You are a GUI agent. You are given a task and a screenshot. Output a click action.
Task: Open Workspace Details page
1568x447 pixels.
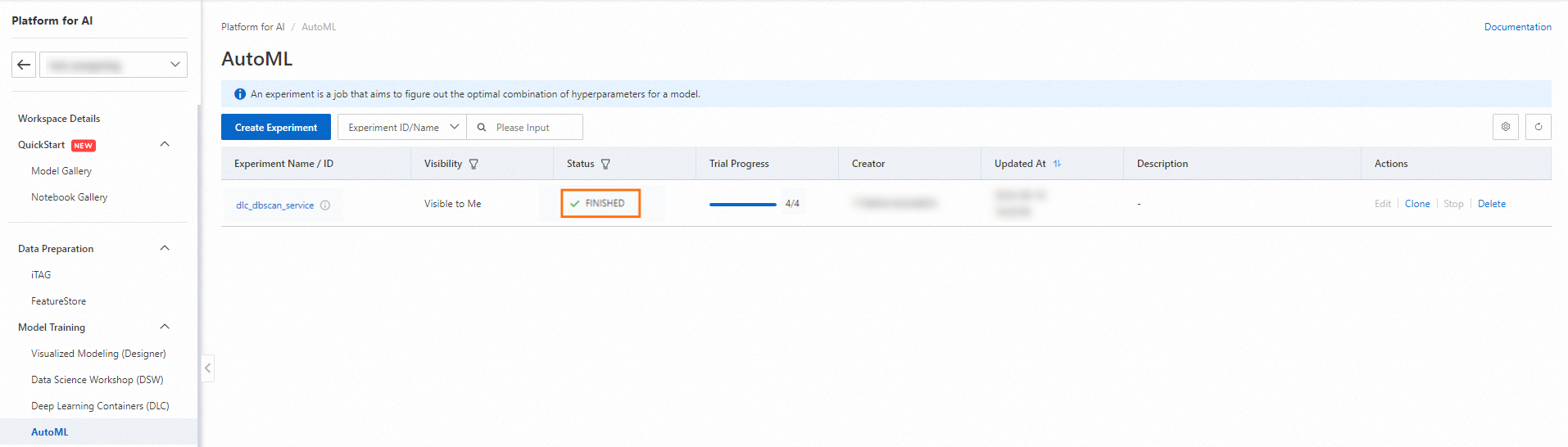(x=59, y=119)
